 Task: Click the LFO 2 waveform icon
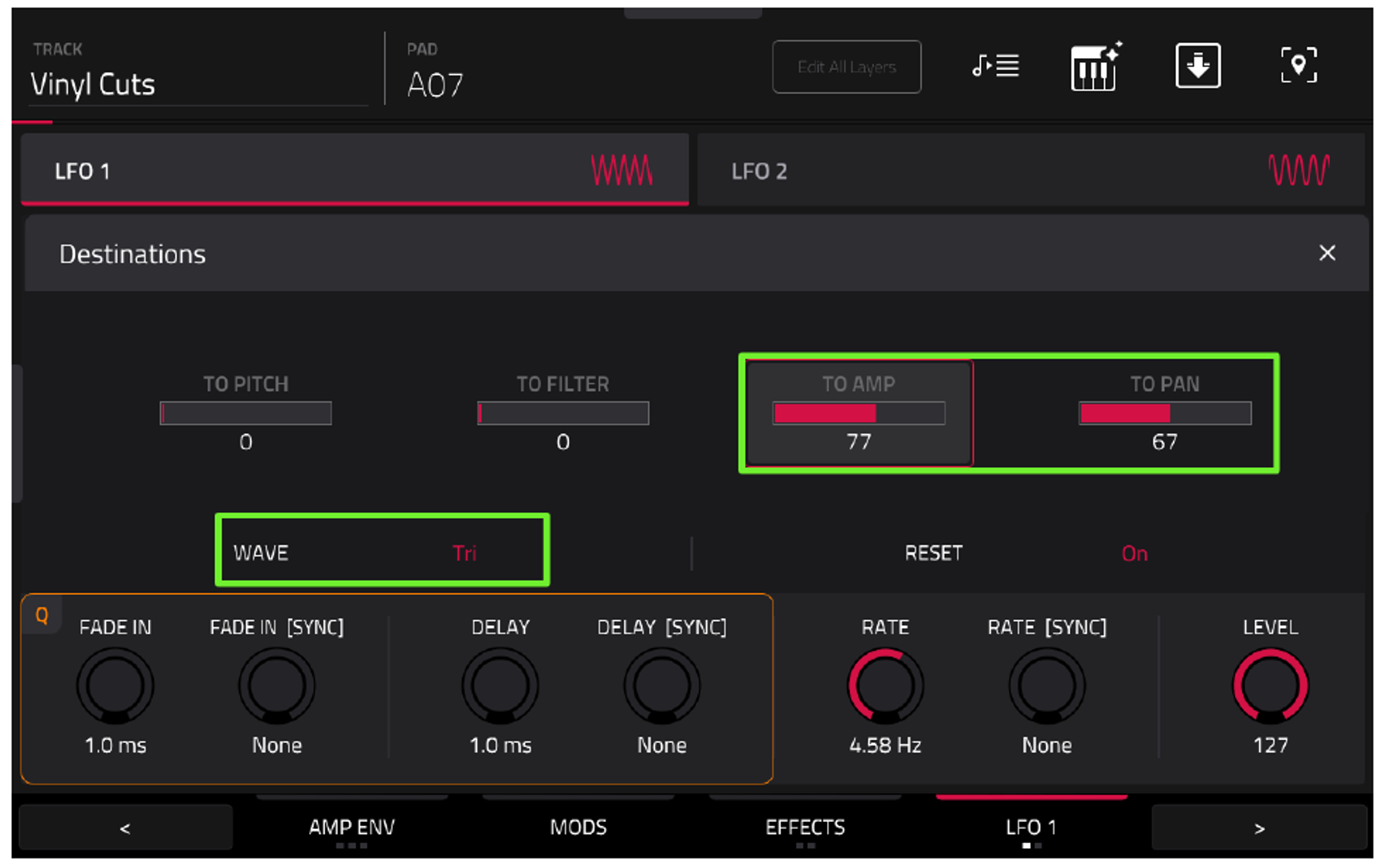coord(1299,170)
